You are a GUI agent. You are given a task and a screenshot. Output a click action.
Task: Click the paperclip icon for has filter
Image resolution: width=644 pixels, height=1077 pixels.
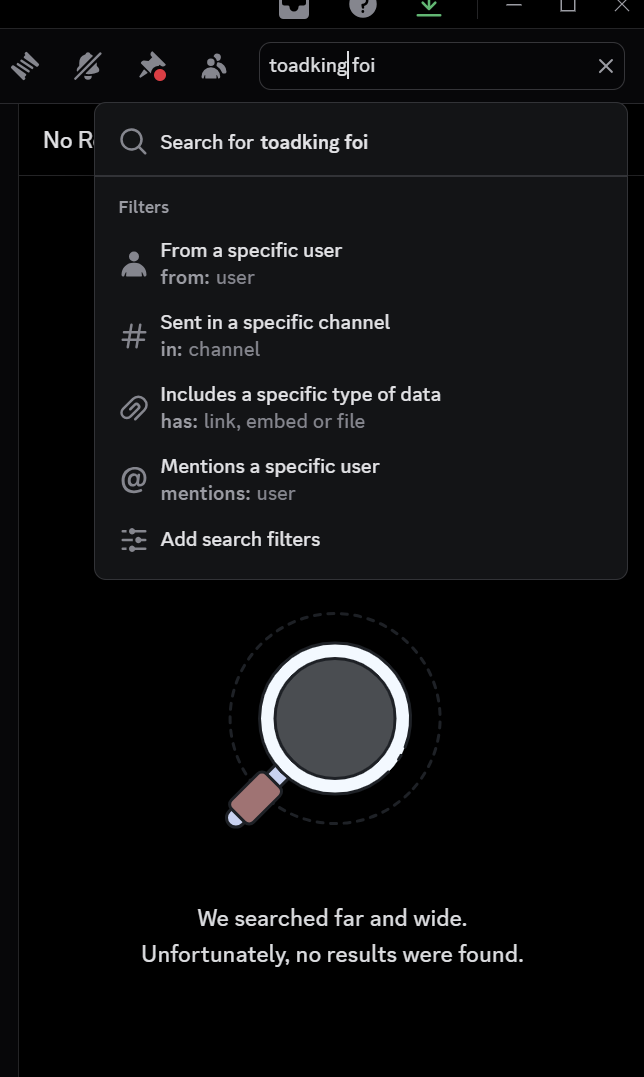click(x=133, y=408)
